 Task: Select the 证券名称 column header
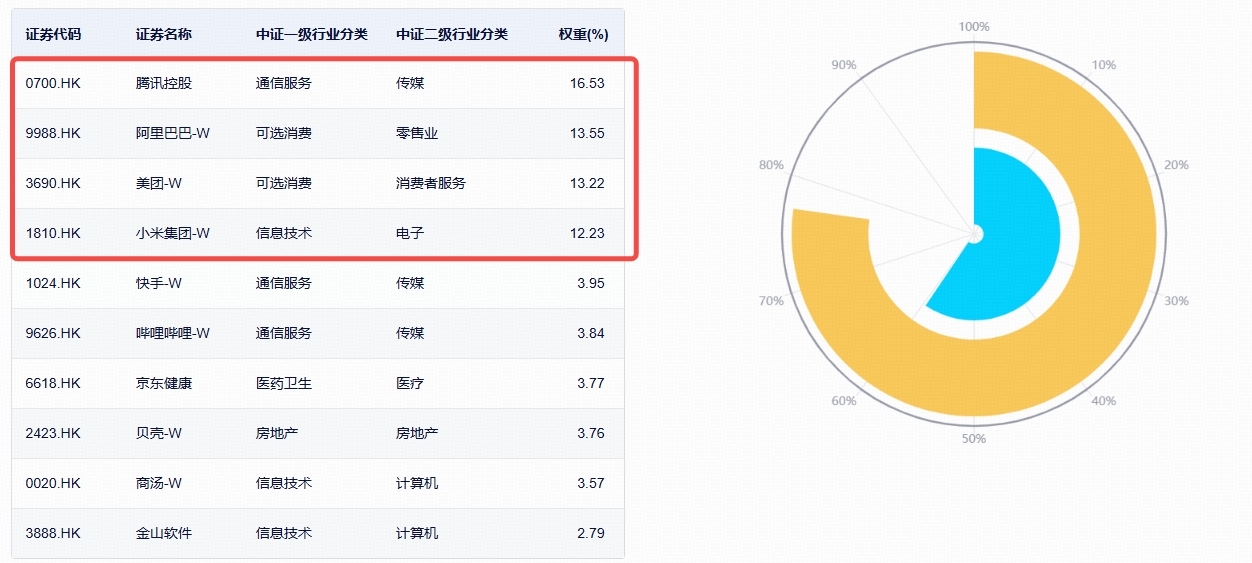pyautogui.click(x=164, y=34)
